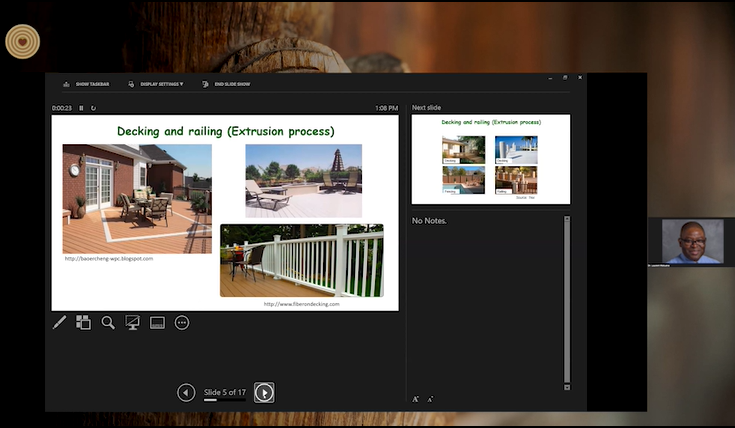Screen dimensions: 735x428
Task: Select the pen and laser pointer tool
Action: coord(60,323)
